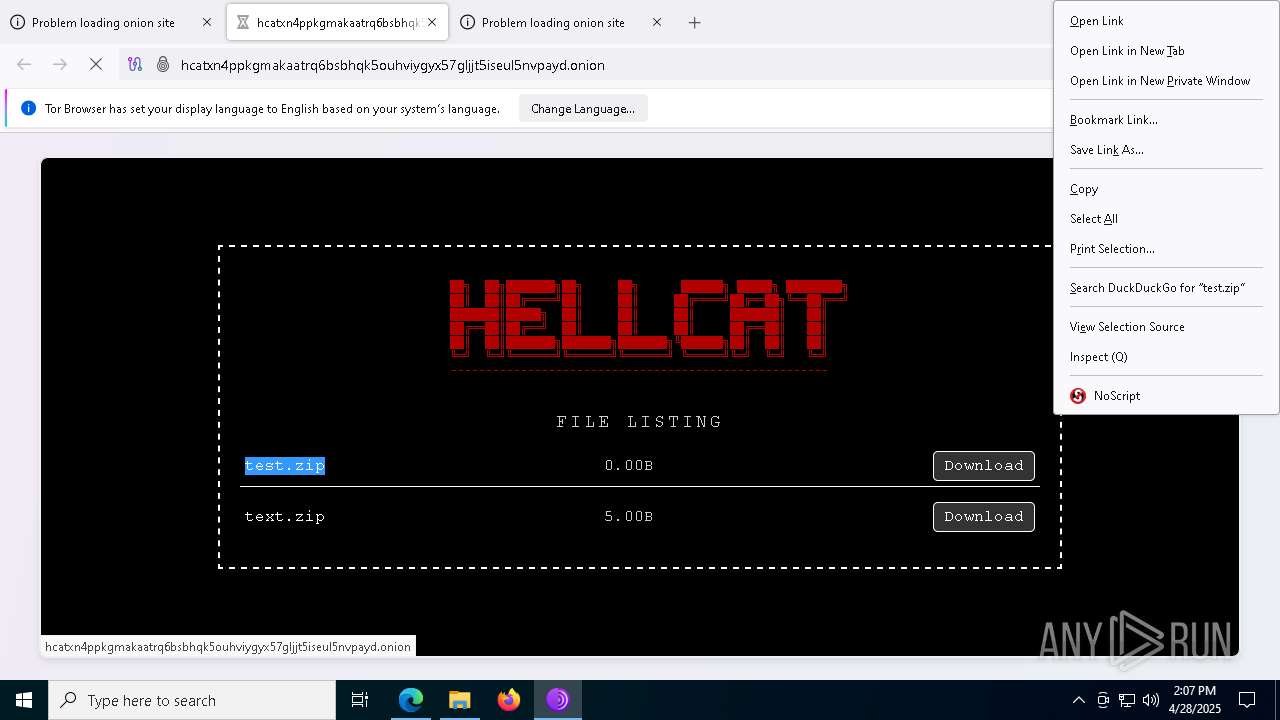Open NoScript from context menu

1166,396
